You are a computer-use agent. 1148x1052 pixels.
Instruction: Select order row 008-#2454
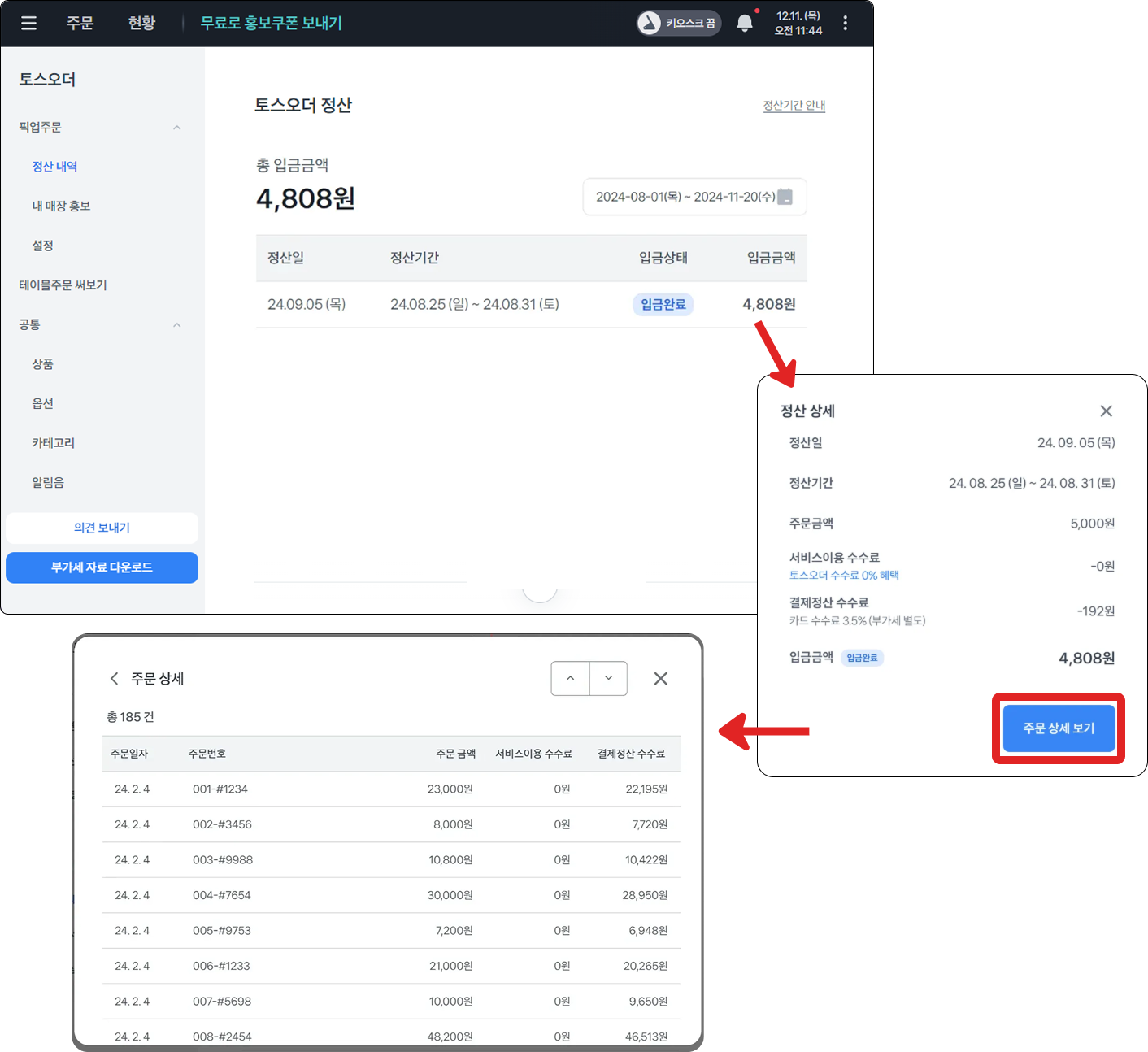coord(391,1033)
